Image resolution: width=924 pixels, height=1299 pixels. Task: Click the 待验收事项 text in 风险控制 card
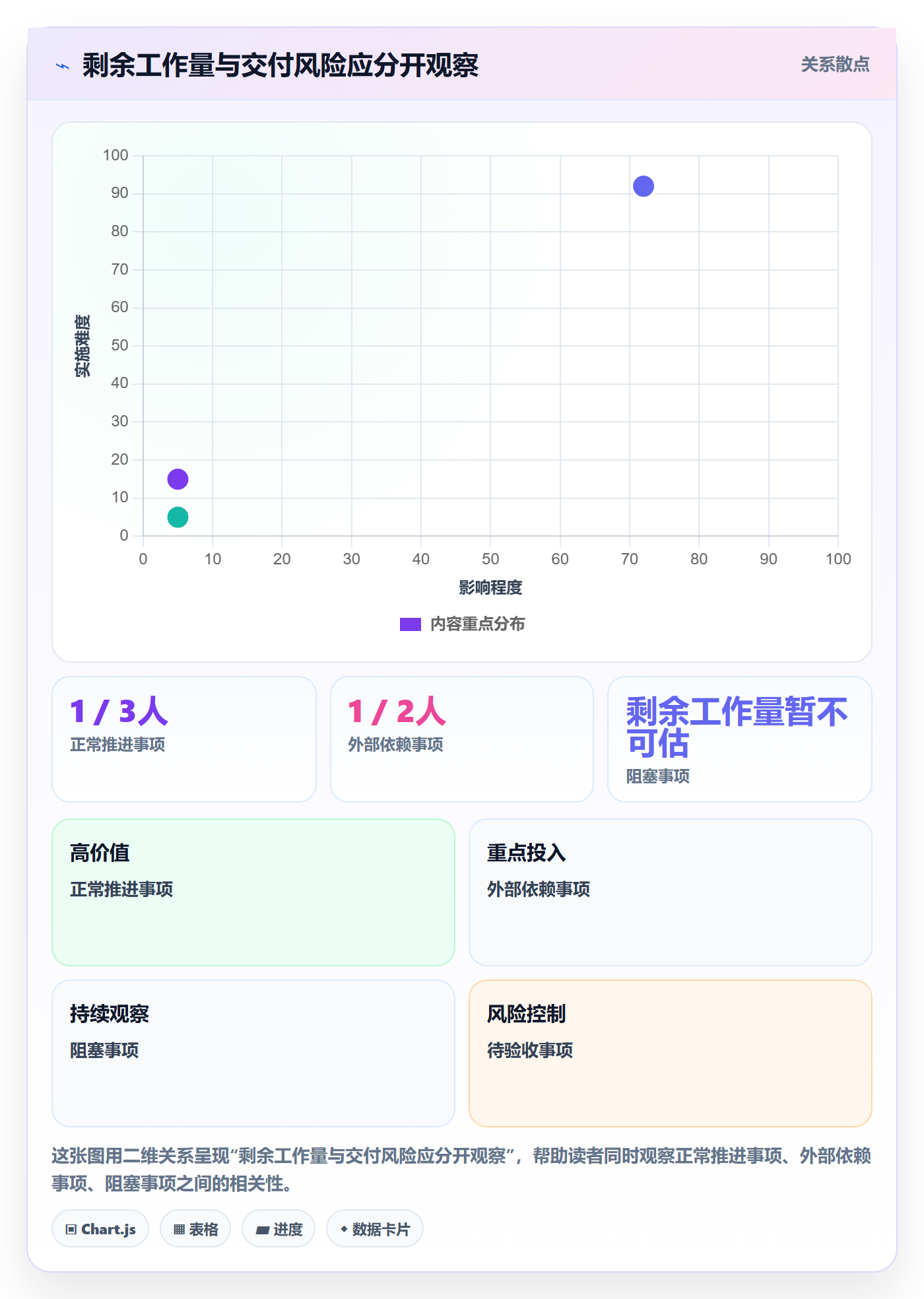(x=530, y=1050)
